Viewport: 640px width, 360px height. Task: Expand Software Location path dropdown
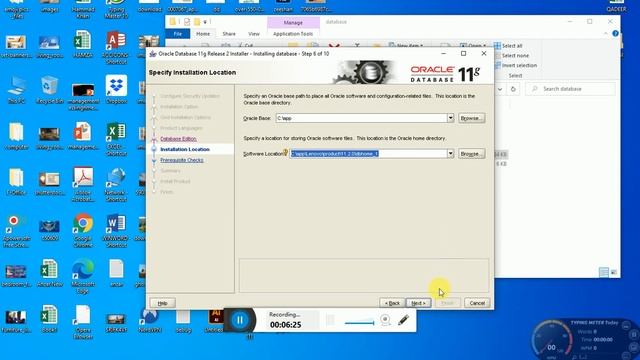[x=450, y=153]
